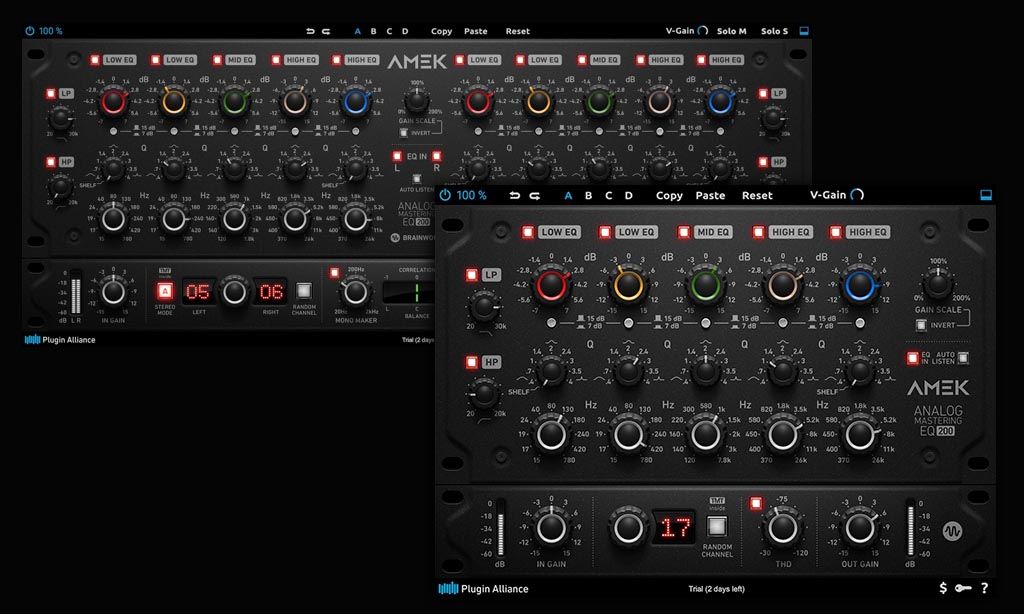Screen dimensions: 1024x614
Task: Click the 100 % zoom value in front window
Action: (472, 195)
